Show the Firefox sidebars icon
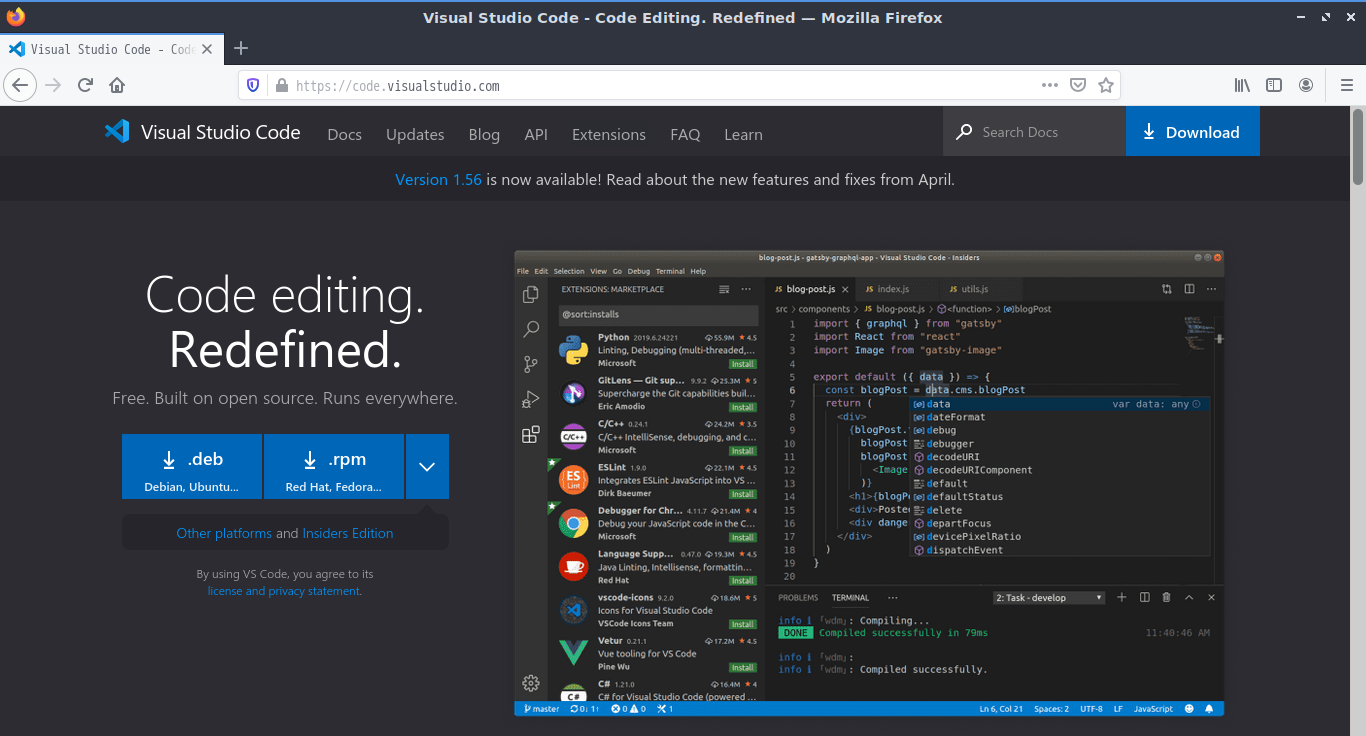 pos(1274,86)
